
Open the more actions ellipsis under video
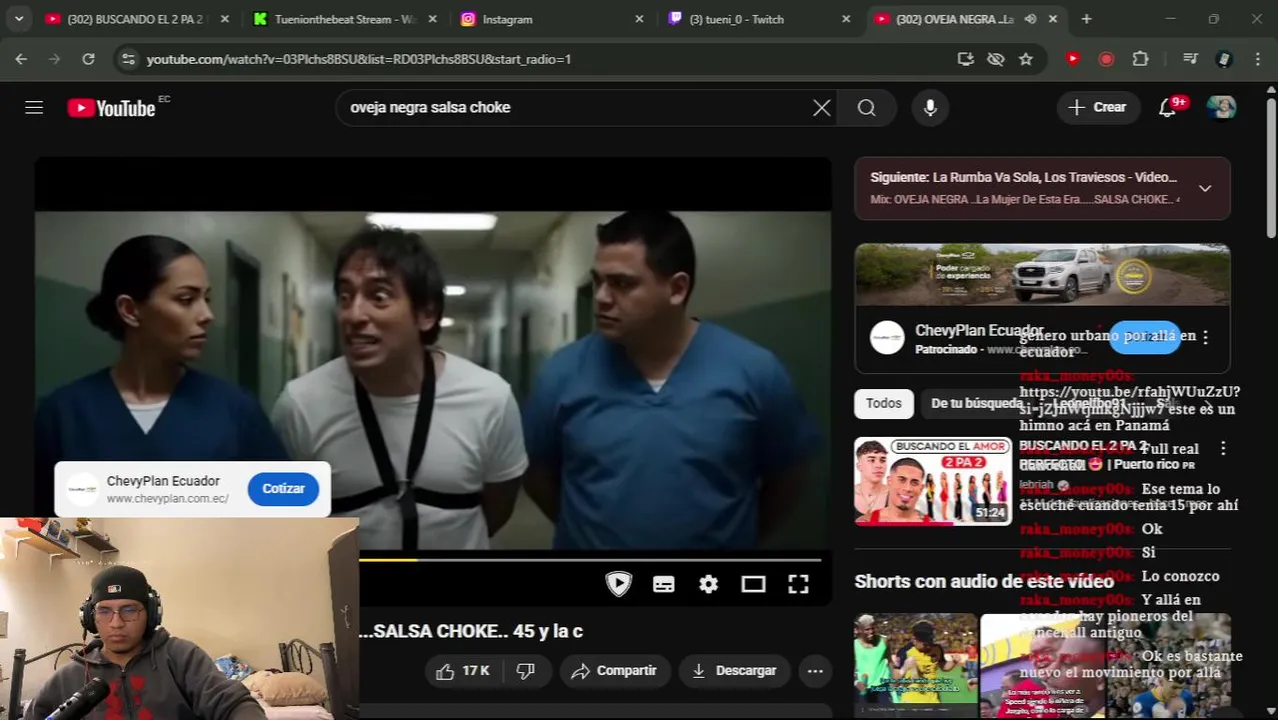click(815, 671)
